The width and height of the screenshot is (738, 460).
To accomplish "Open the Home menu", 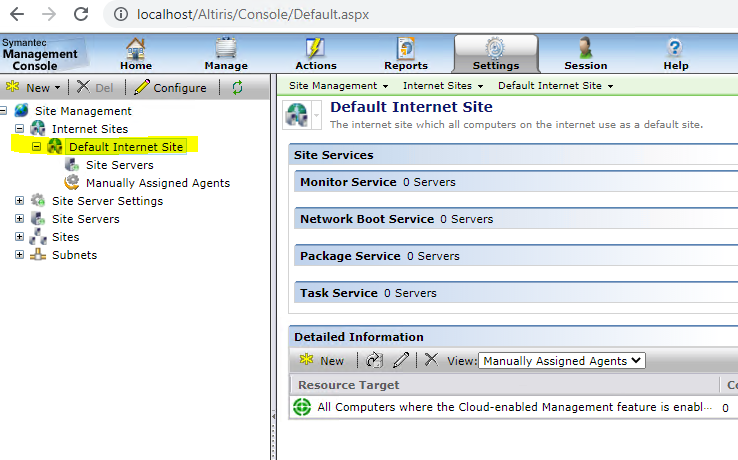I will coord(136,54).
